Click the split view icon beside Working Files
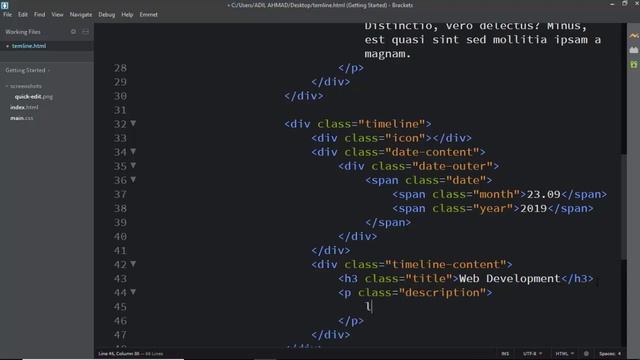Viewport: 640px width, 360px height. coord(85,31)
